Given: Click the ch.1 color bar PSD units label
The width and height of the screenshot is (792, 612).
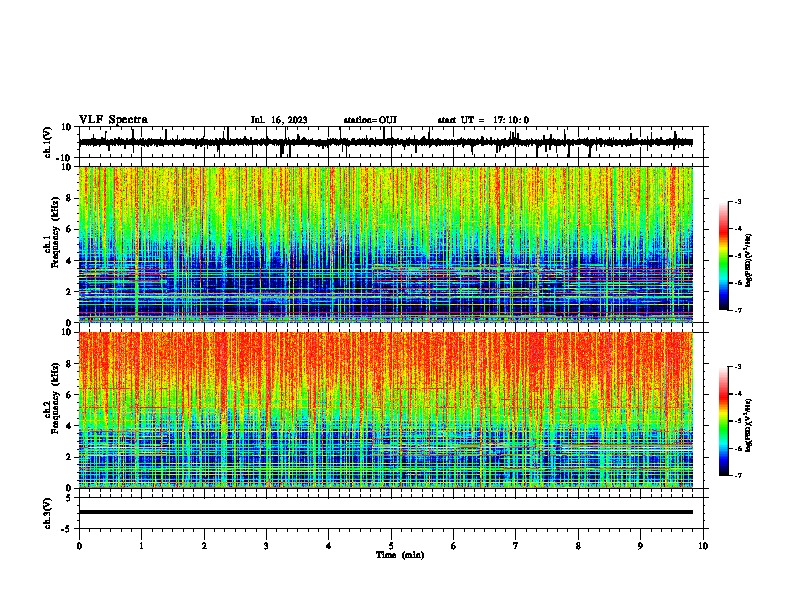Looking at the screenshot, I should coord(749,260).
